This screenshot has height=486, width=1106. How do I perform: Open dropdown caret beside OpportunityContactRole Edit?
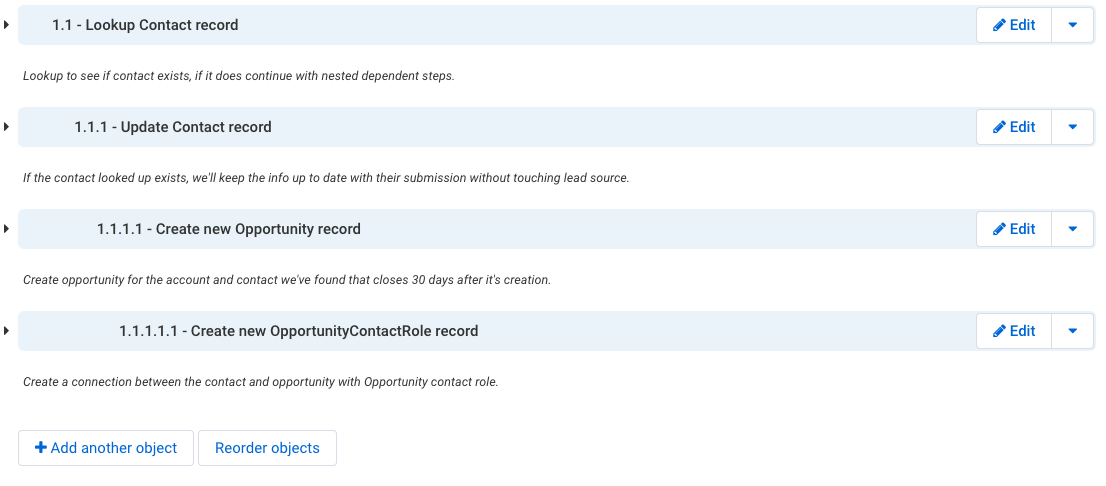point(1072,331)
